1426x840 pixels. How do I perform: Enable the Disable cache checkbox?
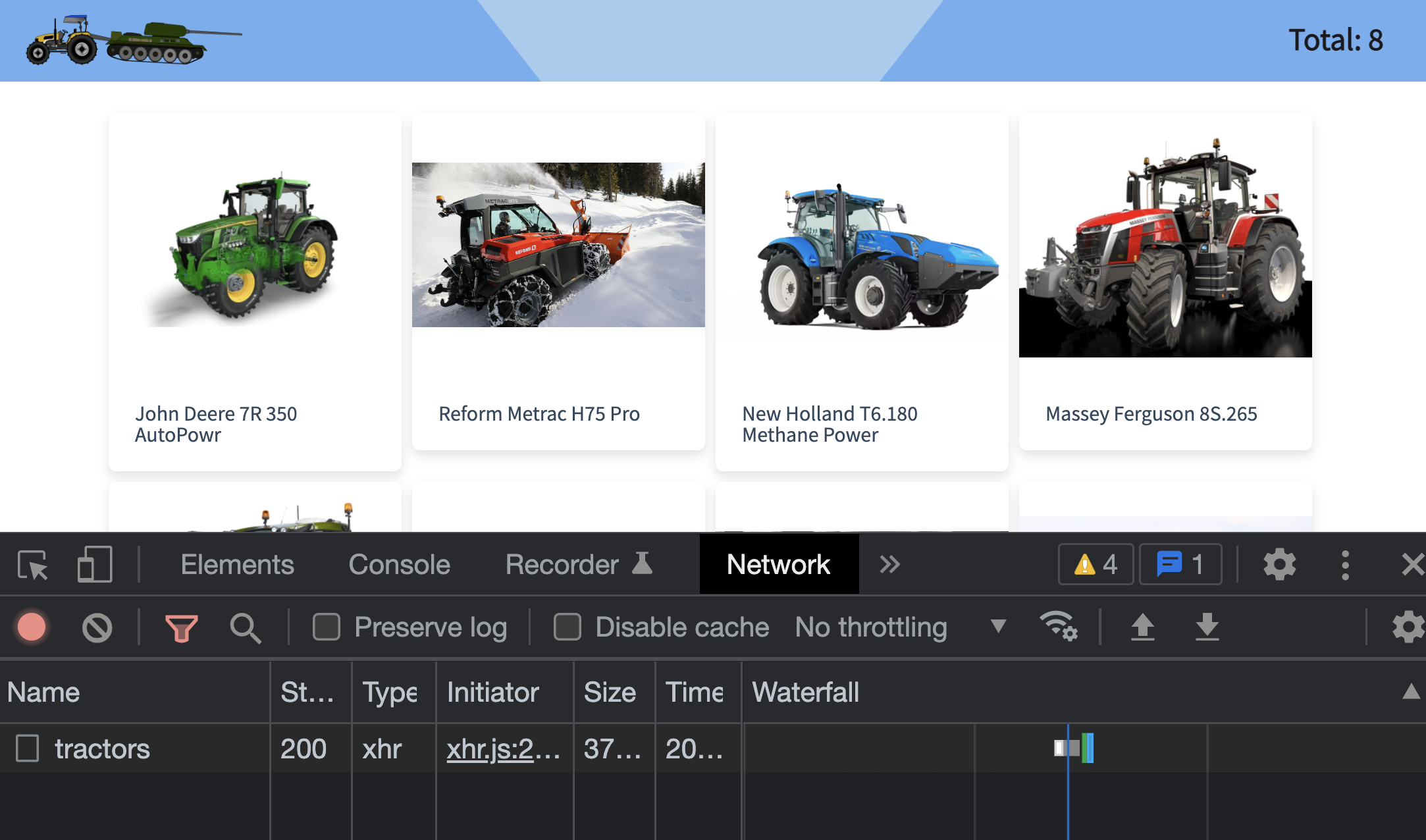pos(568,627)
